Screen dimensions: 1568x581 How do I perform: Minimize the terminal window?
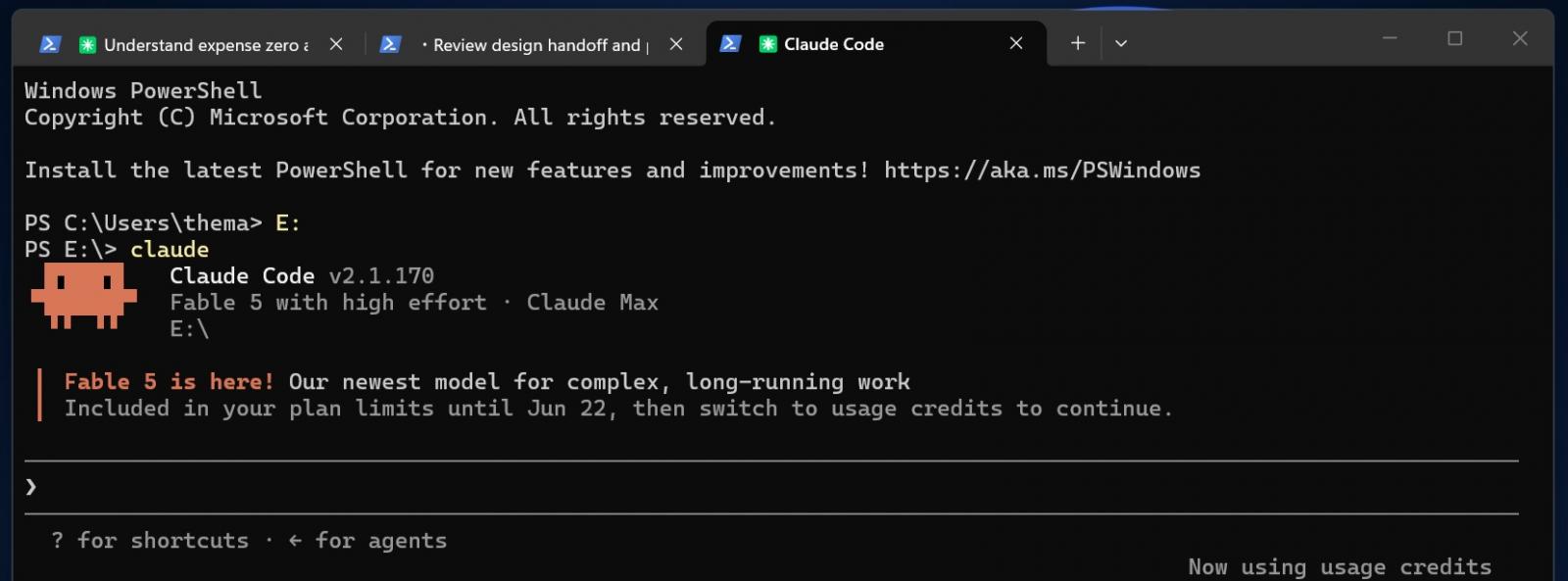1390,38
